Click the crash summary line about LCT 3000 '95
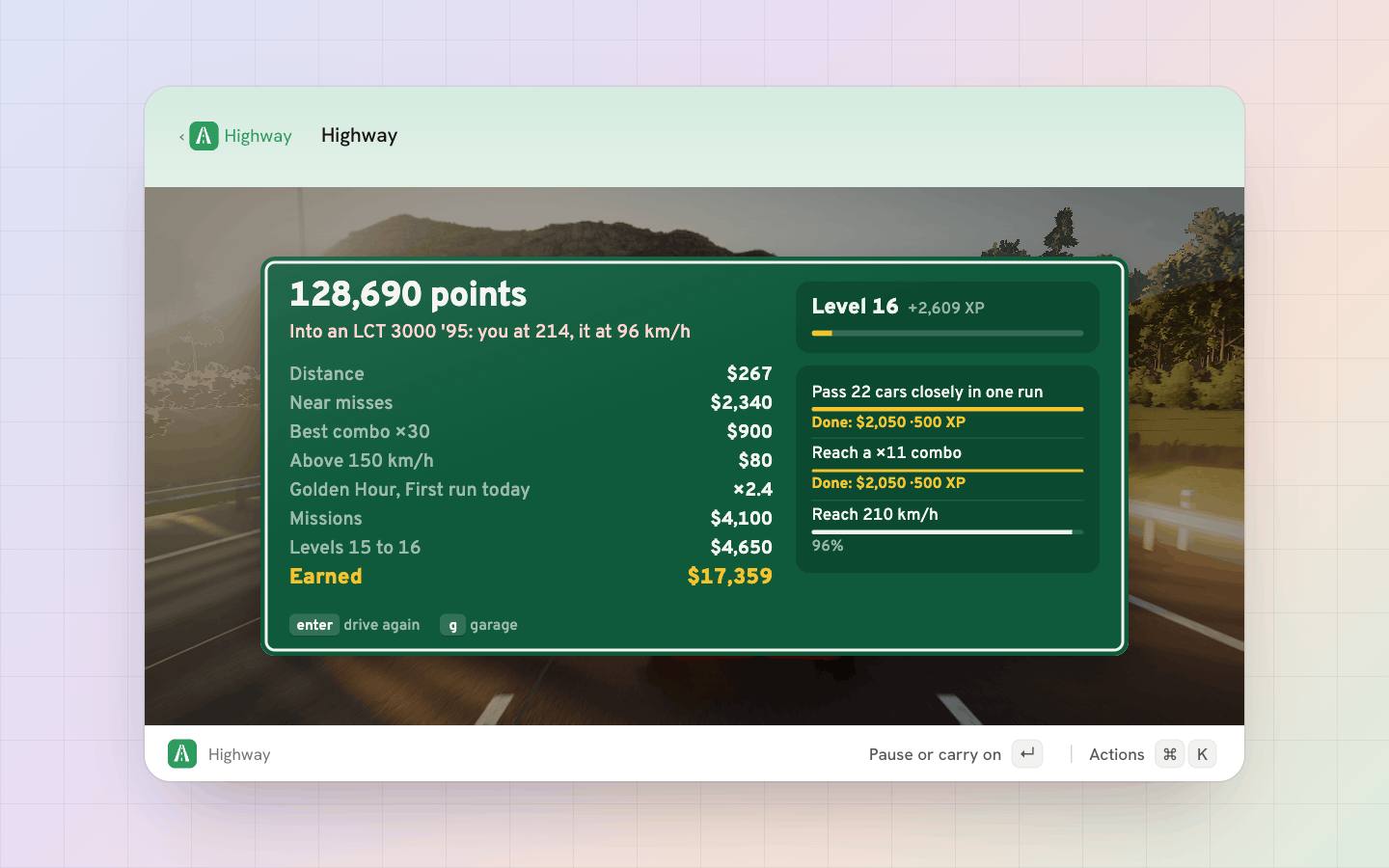The image size is (1389, 868). pos(490,332)
